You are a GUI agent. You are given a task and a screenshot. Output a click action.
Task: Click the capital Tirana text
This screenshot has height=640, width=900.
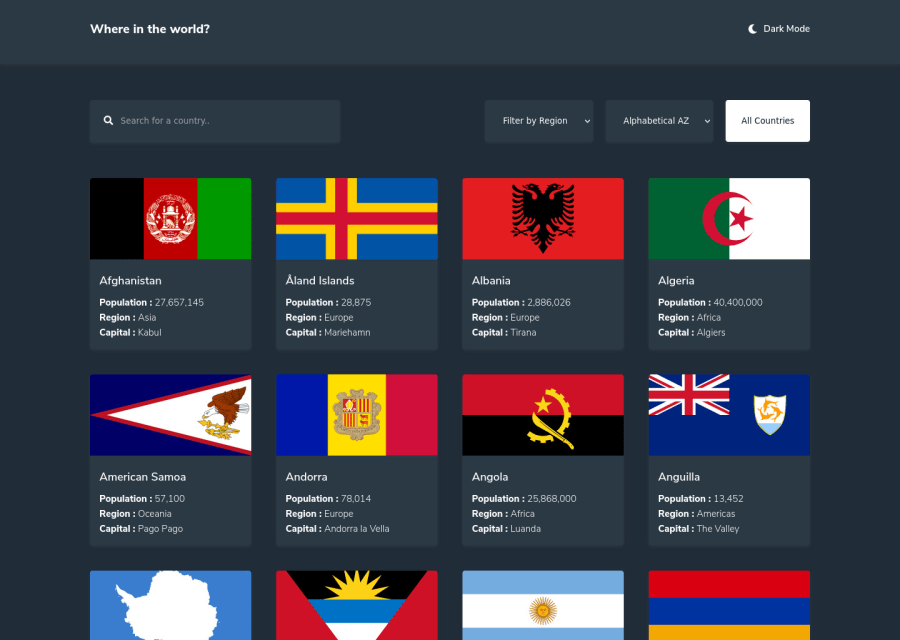pos(523,332)
